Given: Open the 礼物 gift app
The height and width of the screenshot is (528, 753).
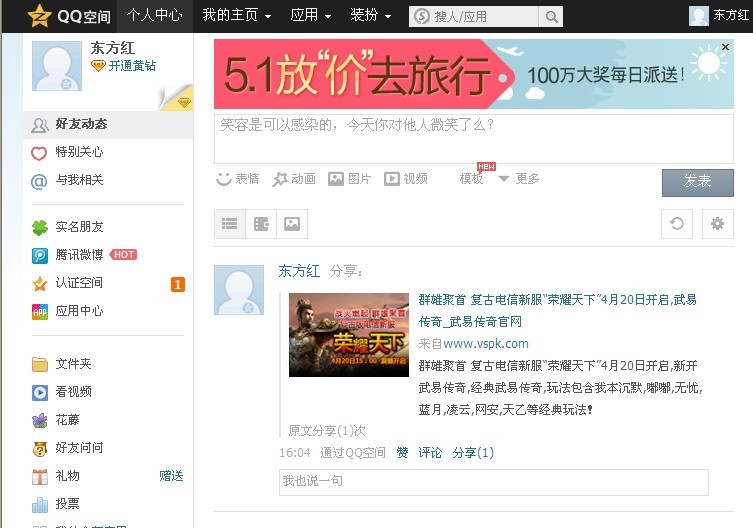Looking at the screenshot, I should coord(56,476).
